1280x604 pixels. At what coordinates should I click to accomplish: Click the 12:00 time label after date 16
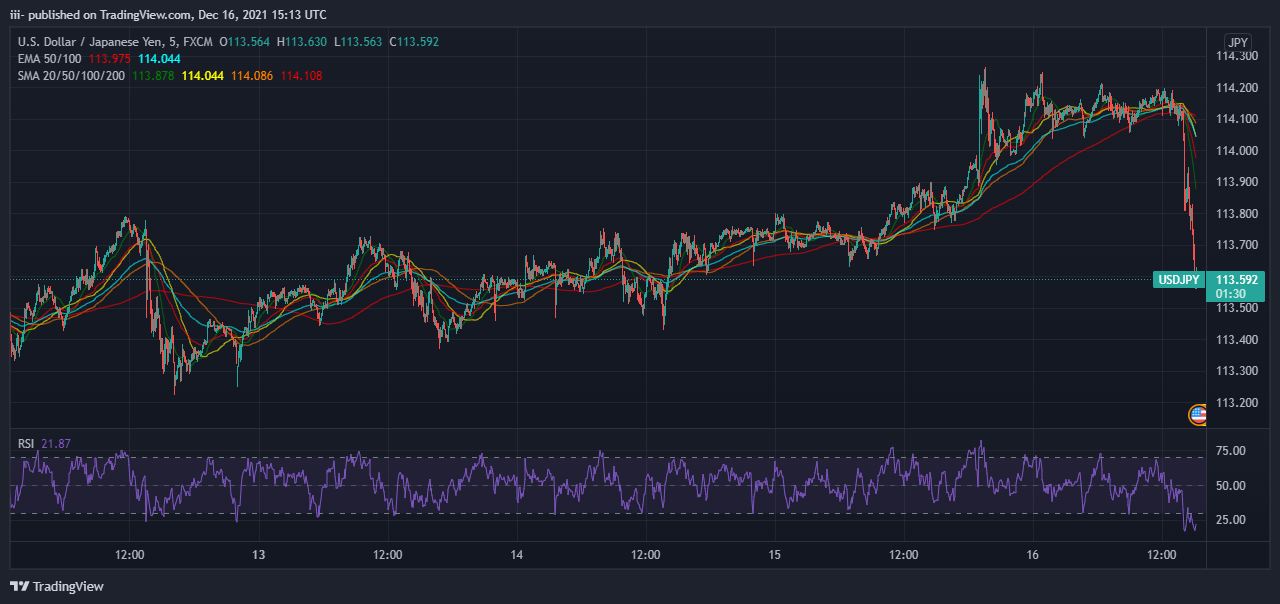[x=1162, y=555]
